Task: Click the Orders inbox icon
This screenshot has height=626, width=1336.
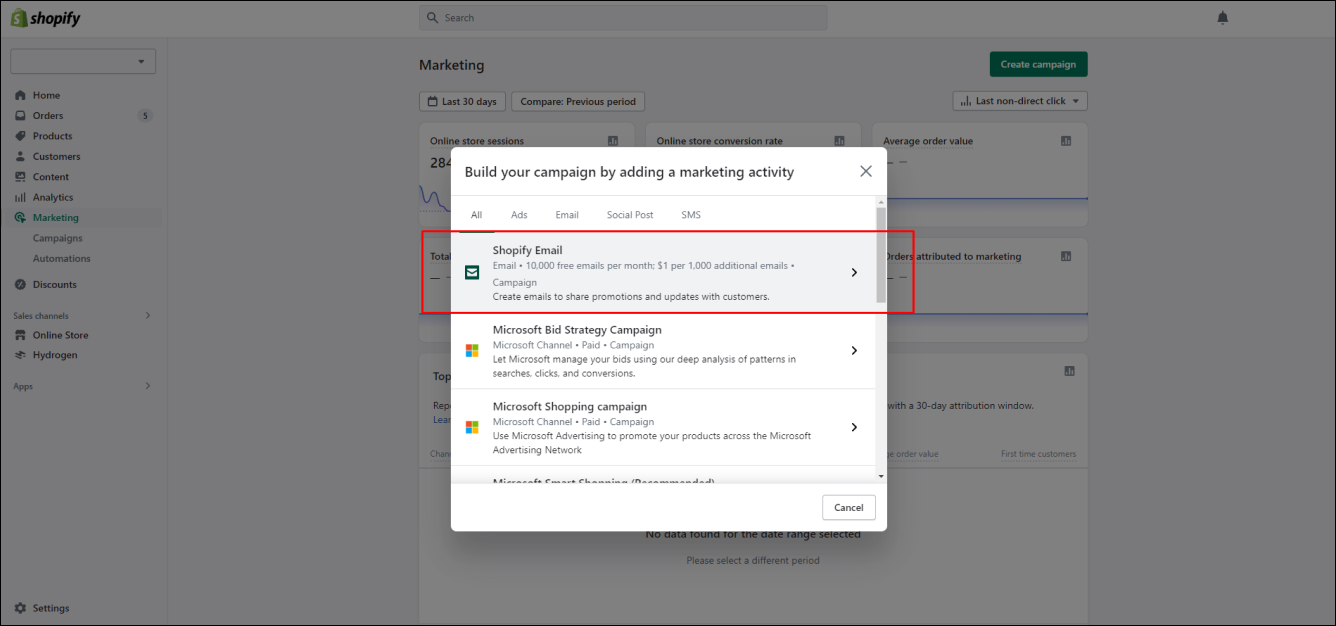Action: click(x=20, y=116)
